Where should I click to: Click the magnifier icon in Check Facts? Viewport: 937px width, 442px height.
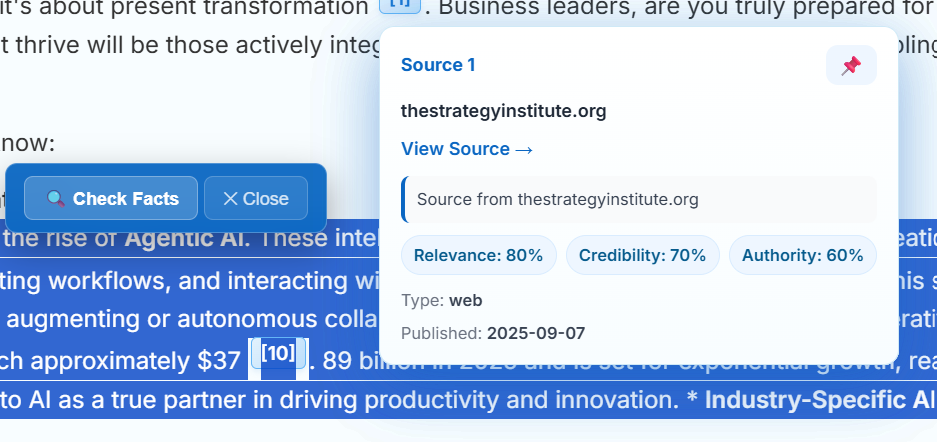(x=56, y=198)
